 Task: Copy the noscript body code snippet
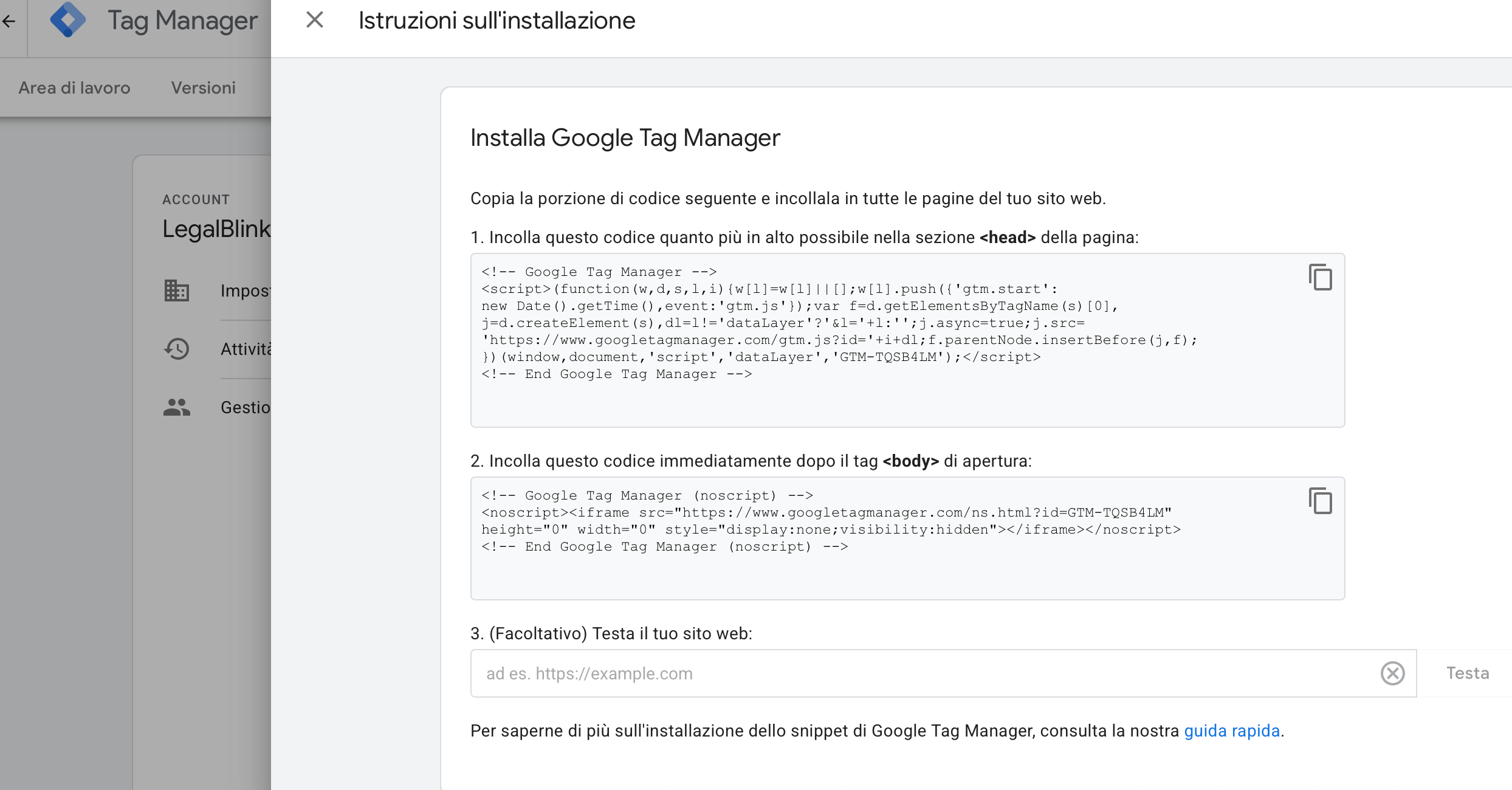[x=1320, y=501]
